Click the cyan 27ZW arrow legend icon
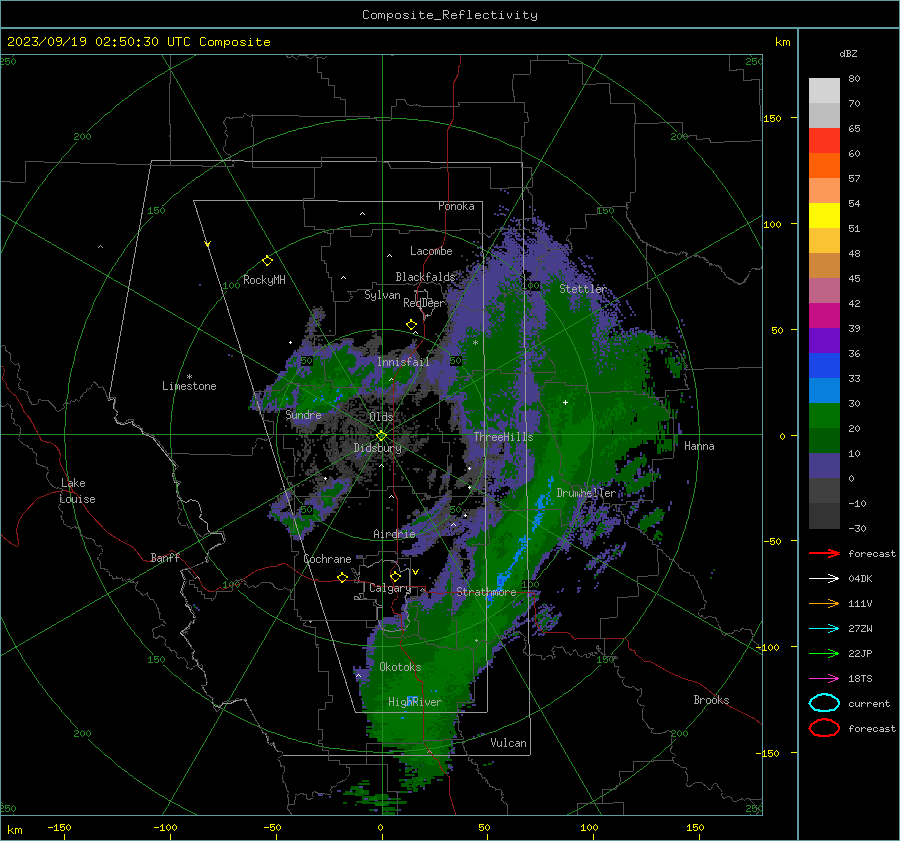This screenshot has width=900, height=841. coord(824,629)
